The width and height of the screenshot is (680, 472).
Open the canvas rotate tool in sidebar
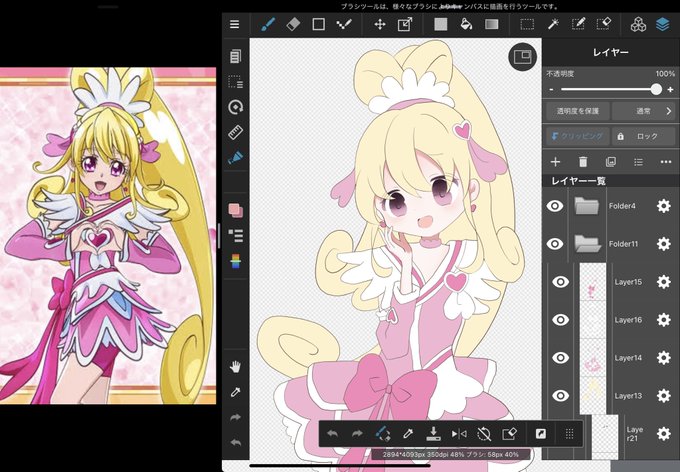235,107
